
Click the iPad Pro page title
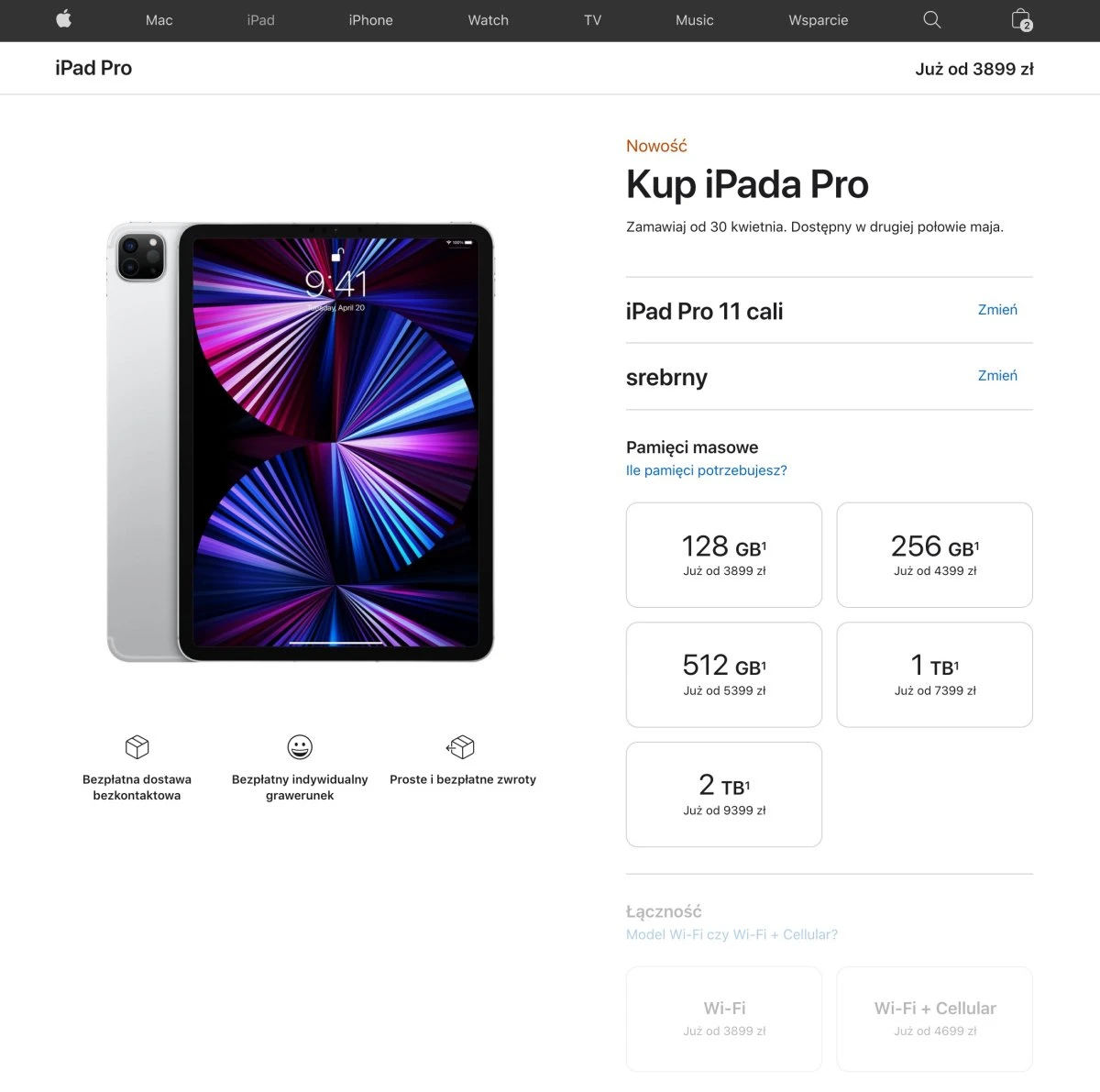click(x=93, y=68)
